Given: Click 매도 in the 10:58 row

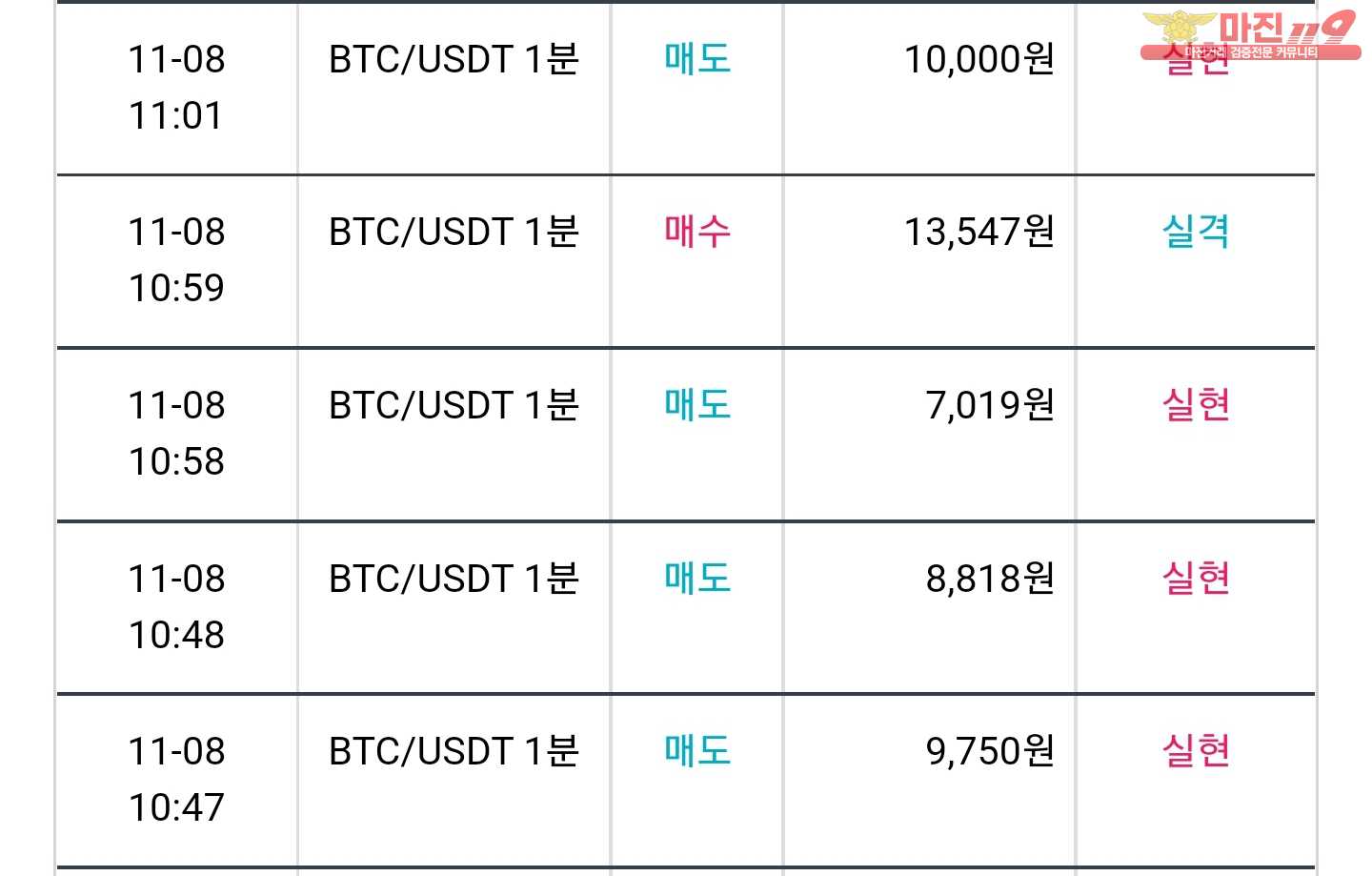Looking at the screenshot, I should point(697,405).
